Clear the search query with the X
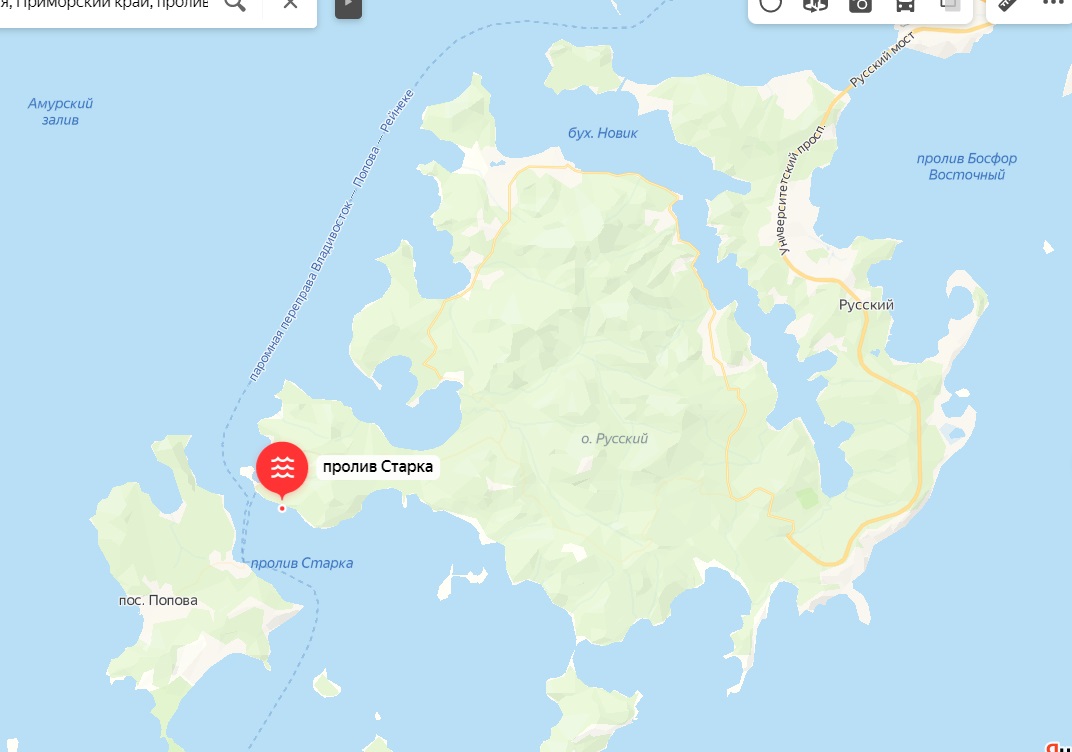The image size is (1072, 752). 291,3
